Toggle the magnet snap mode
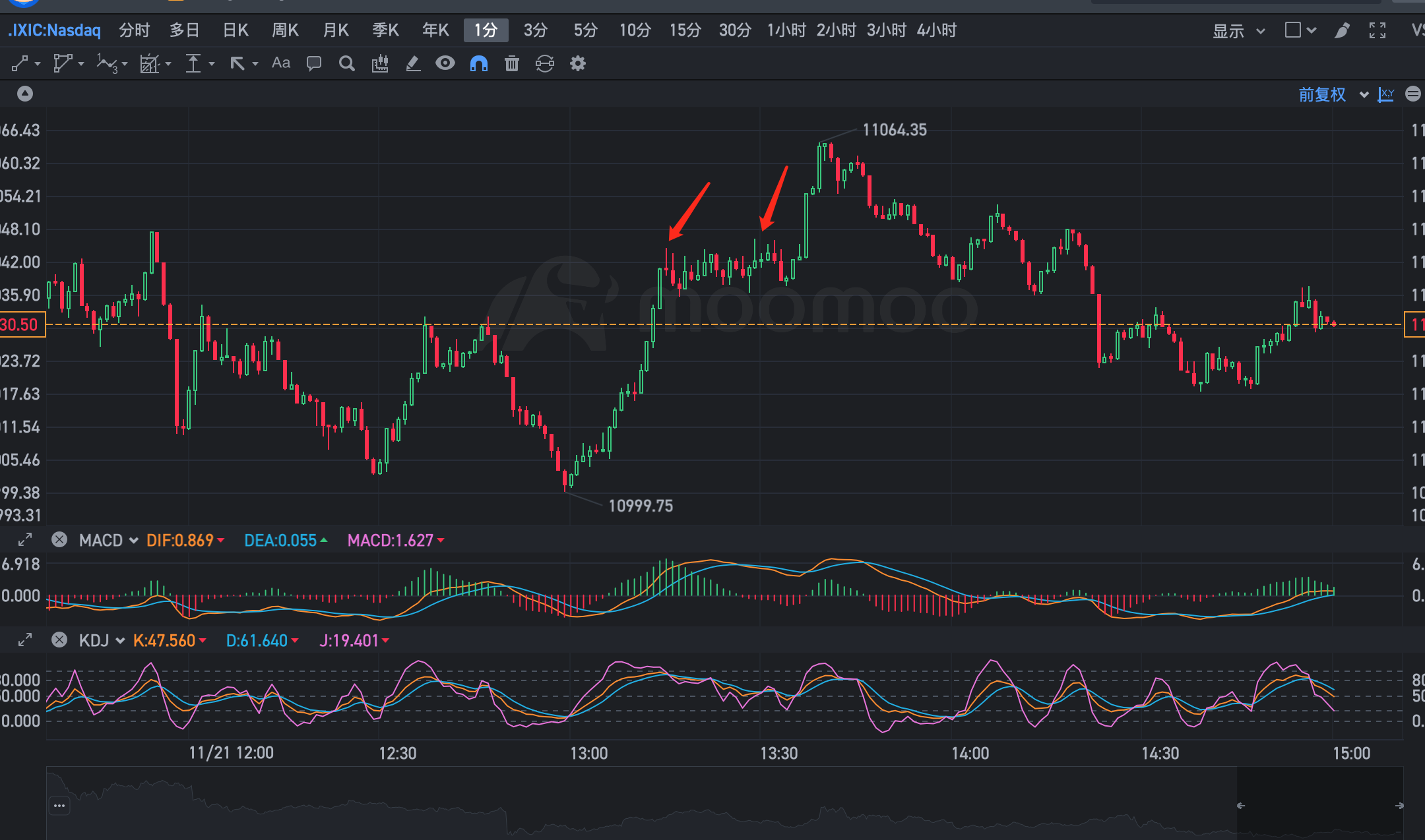 (479, 64)
